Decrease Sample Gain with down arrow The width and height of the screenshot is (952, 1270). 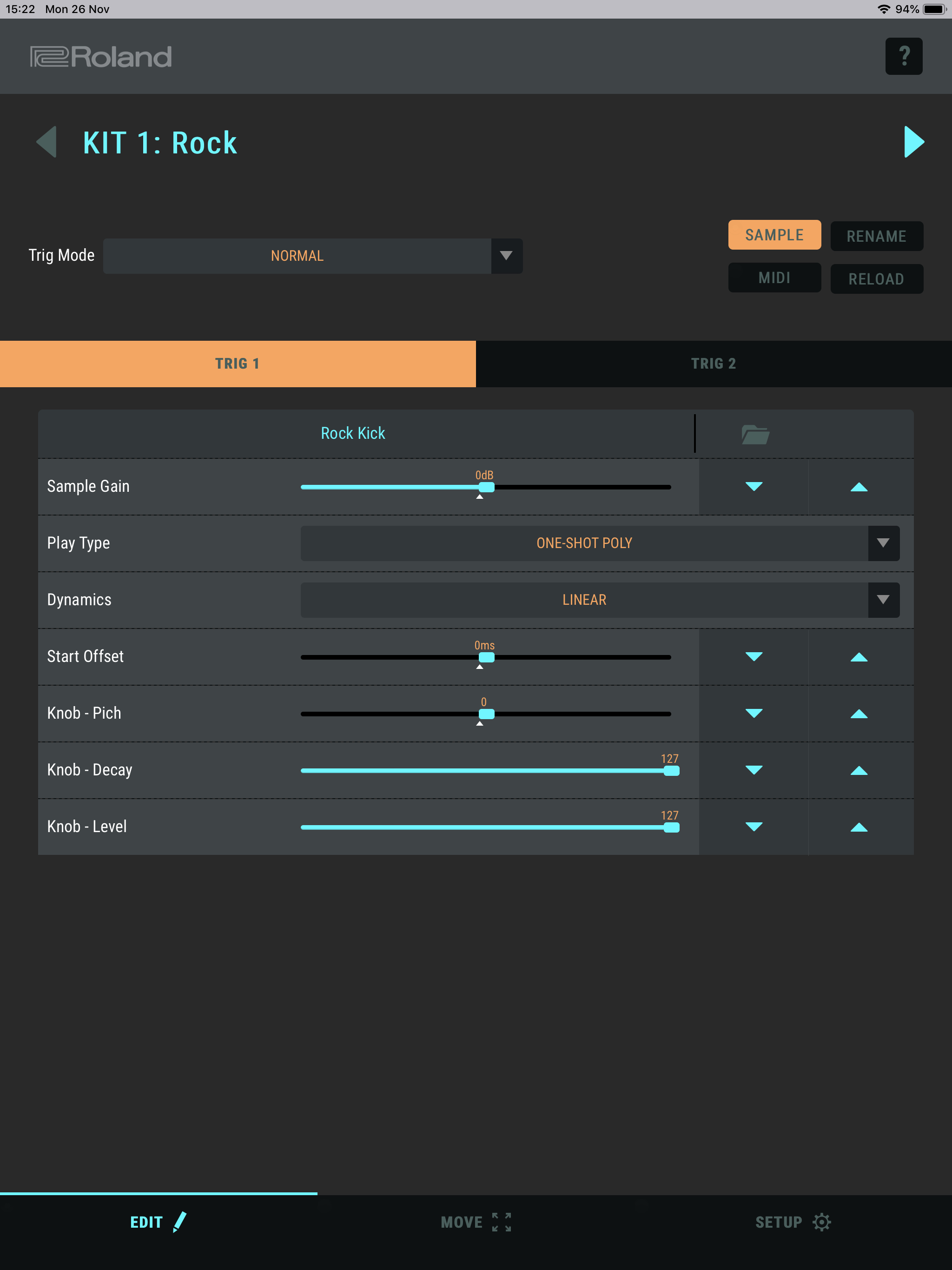pyautogui.click(x=754, y=487)
